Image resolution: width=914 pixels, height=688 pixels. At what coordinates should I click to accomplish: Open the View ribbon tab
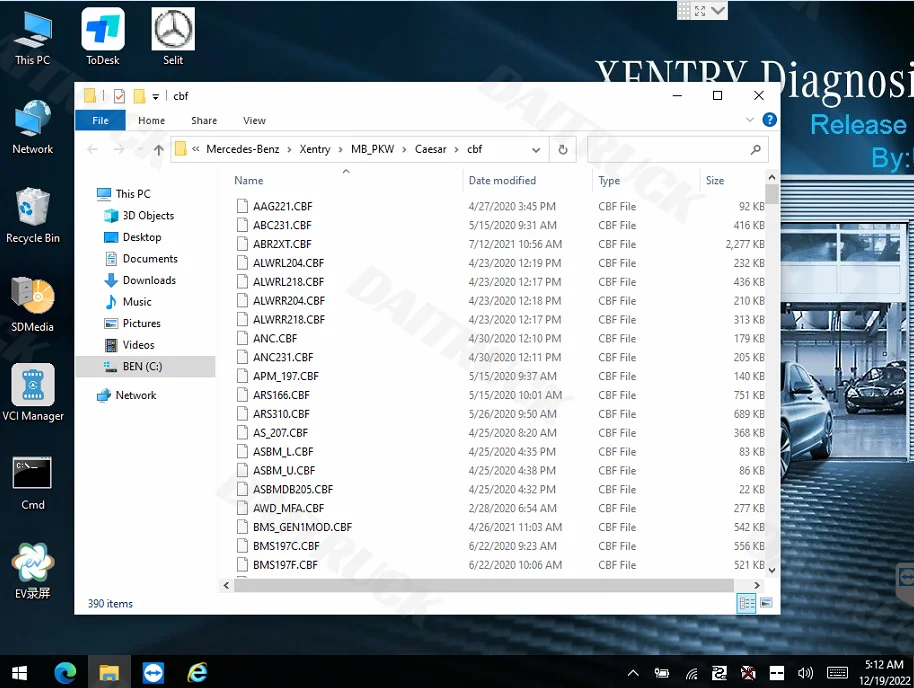click(254, 120)
